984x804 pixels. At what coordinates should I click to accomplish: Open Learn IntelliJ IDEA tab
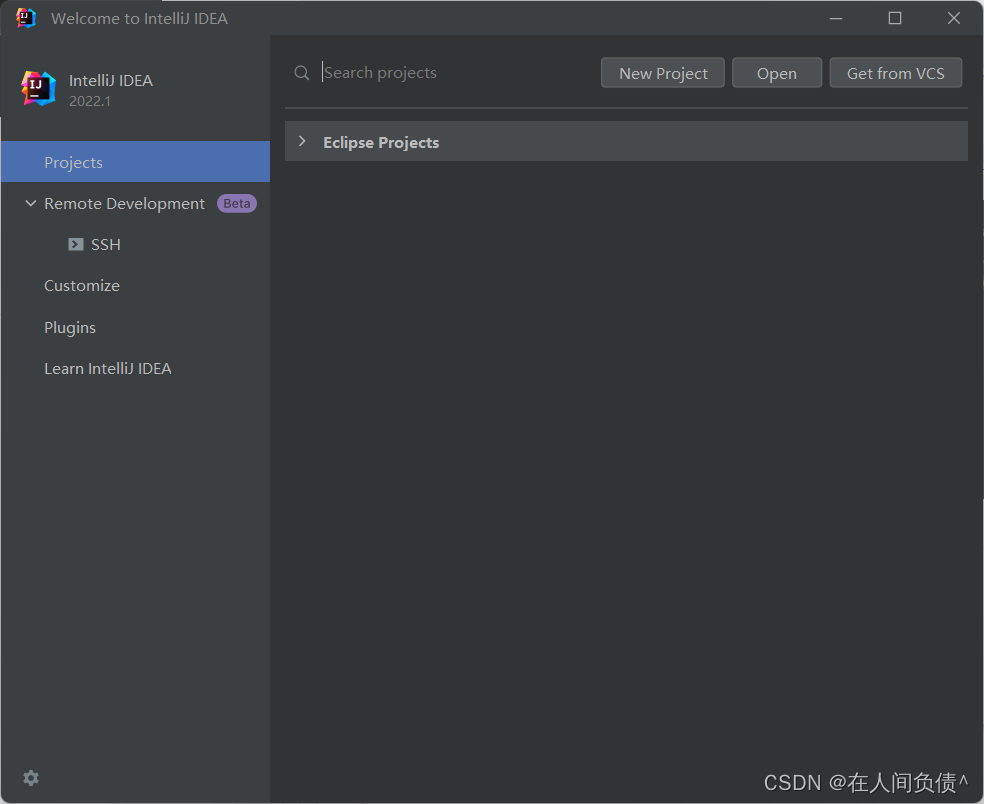pos(107,368)
